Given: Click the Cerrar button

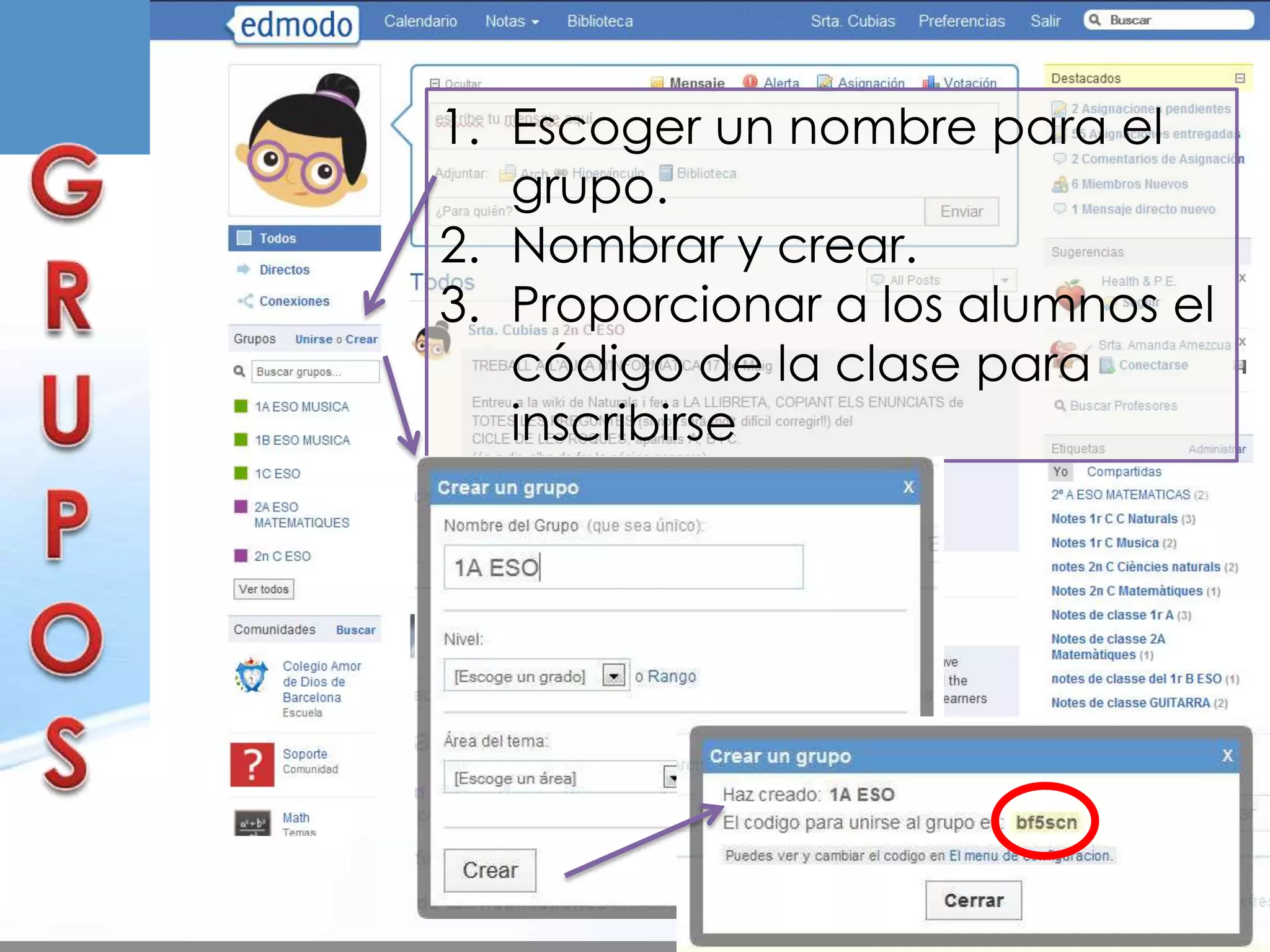Looking at the screenshot, I should point(974,901).
